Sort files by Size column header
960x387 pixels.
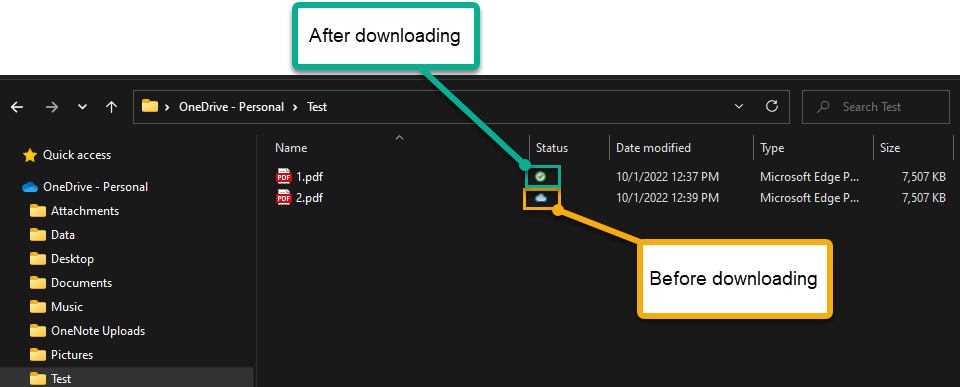pyautogui.click(x=890, y=148)
